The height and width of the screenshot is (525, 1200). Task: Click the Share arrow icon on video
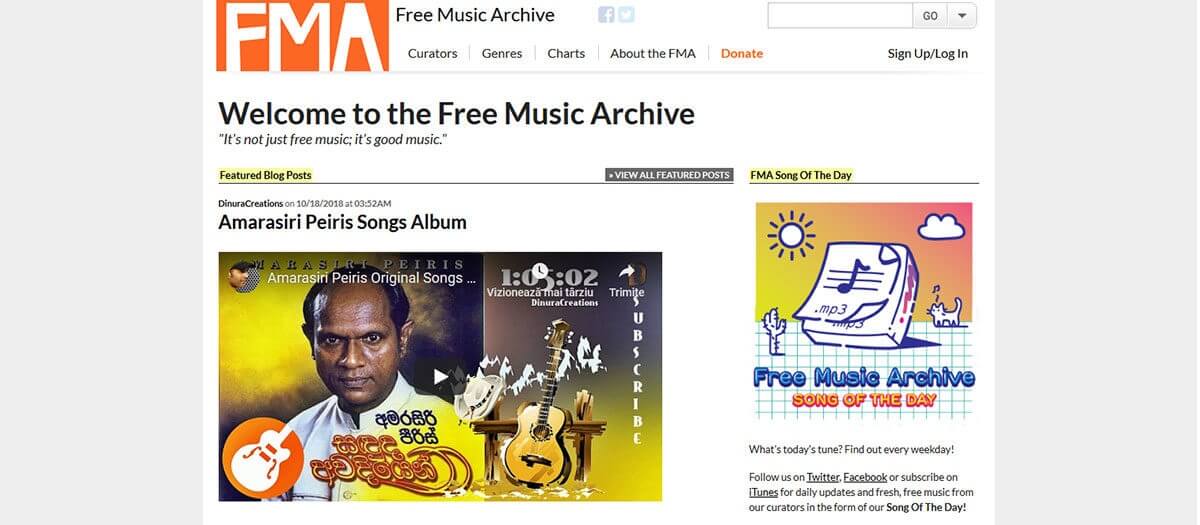(x=627, y=272)
